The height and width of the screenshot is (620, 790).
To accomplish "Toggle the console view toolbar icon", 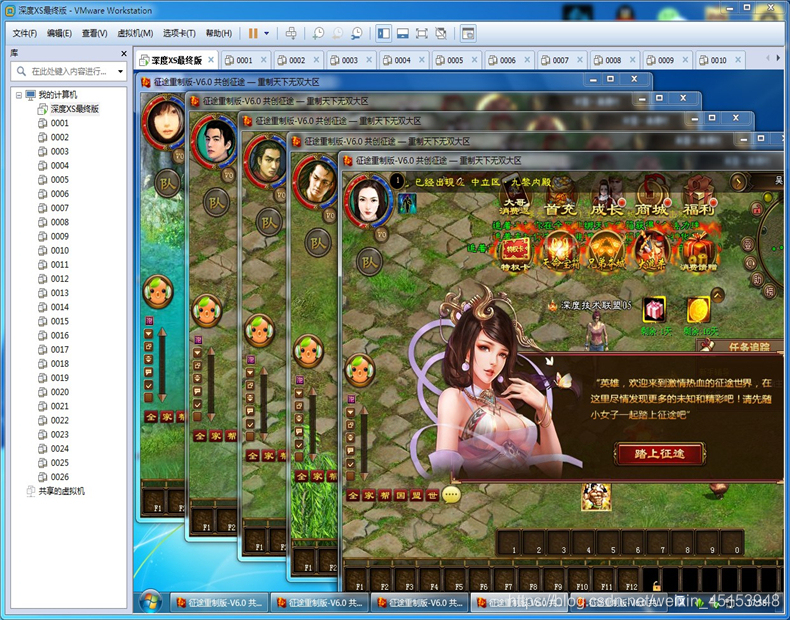I will coord(468,33).
